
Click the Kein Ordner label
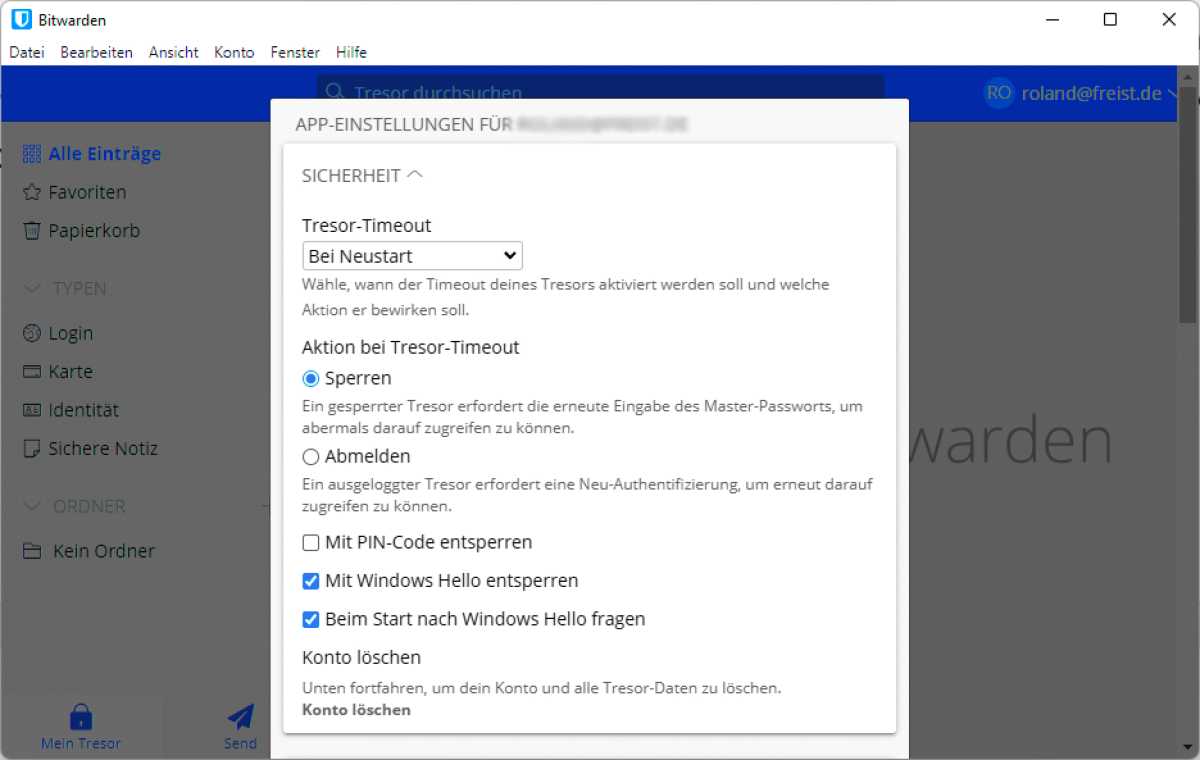(x=104, y=551)
